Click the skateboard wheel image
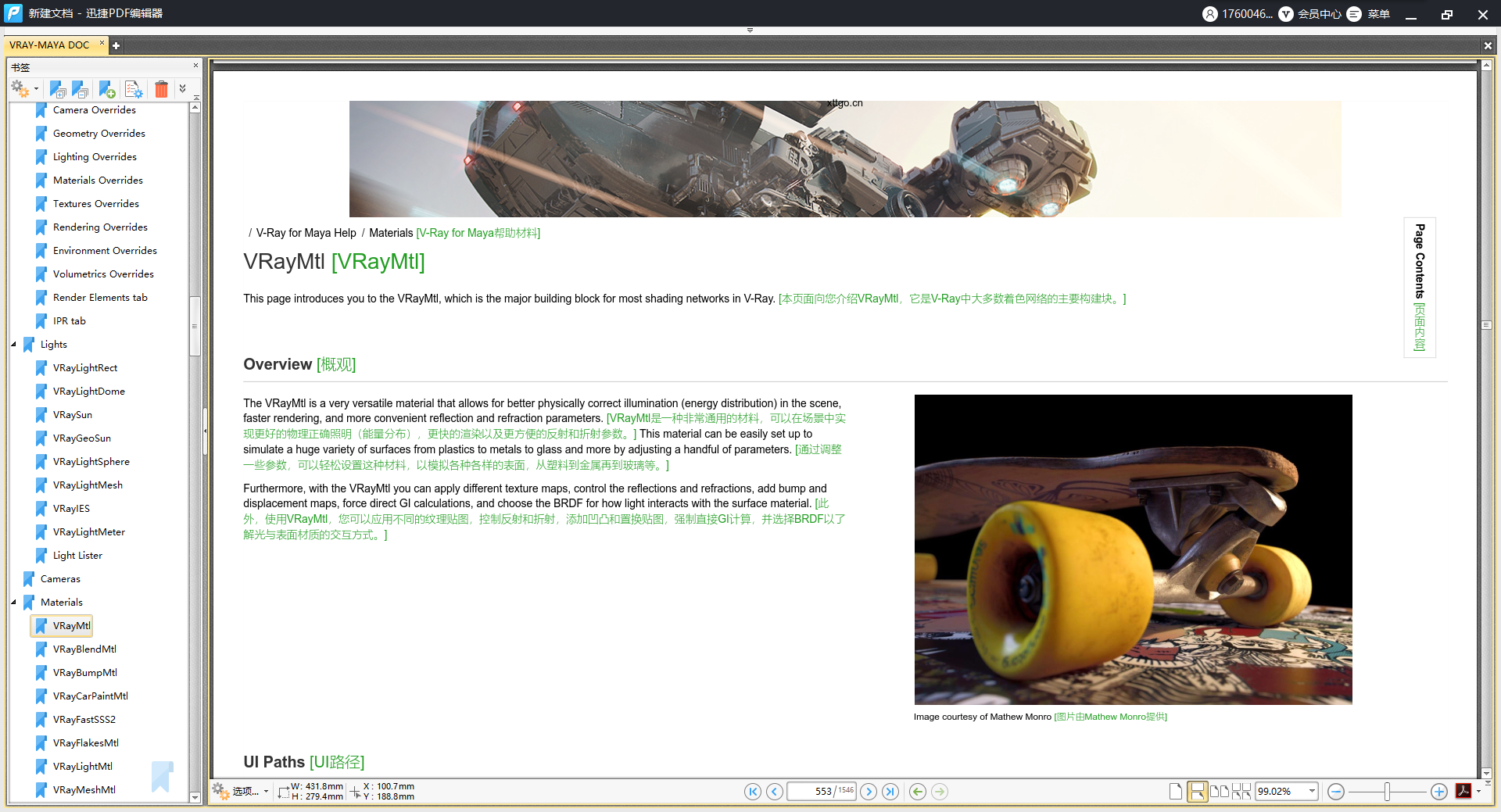This screenshot has height=812, width=1501. tap(1133, 549)
